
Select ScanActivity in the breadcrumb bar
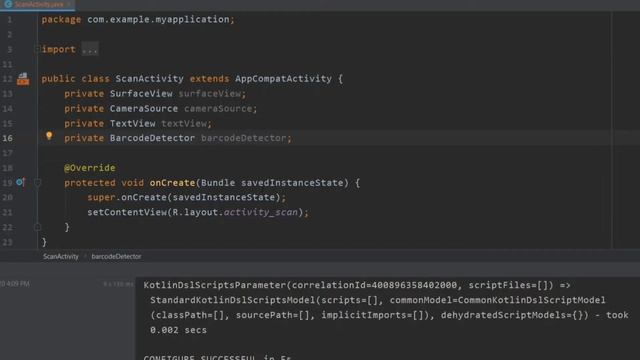[x=60, y=256]
